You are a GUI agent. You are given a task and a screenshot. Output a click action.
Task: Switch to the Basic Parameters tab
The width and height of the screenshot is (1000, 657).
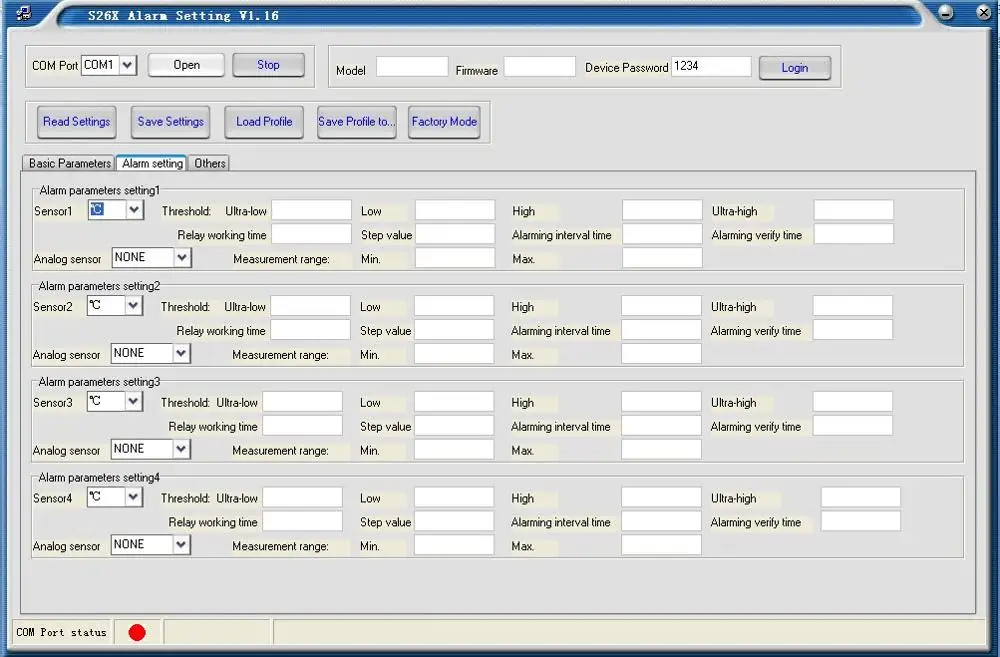pos(69,163)
